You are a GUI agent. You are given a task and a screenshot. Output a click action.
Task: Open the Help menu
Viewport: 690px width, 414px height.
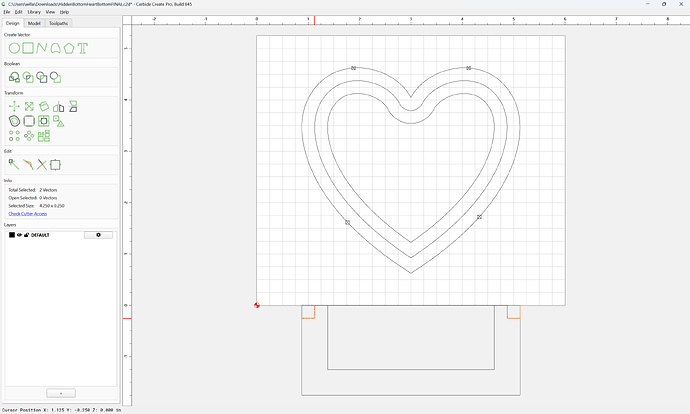[x=64, y=12]
